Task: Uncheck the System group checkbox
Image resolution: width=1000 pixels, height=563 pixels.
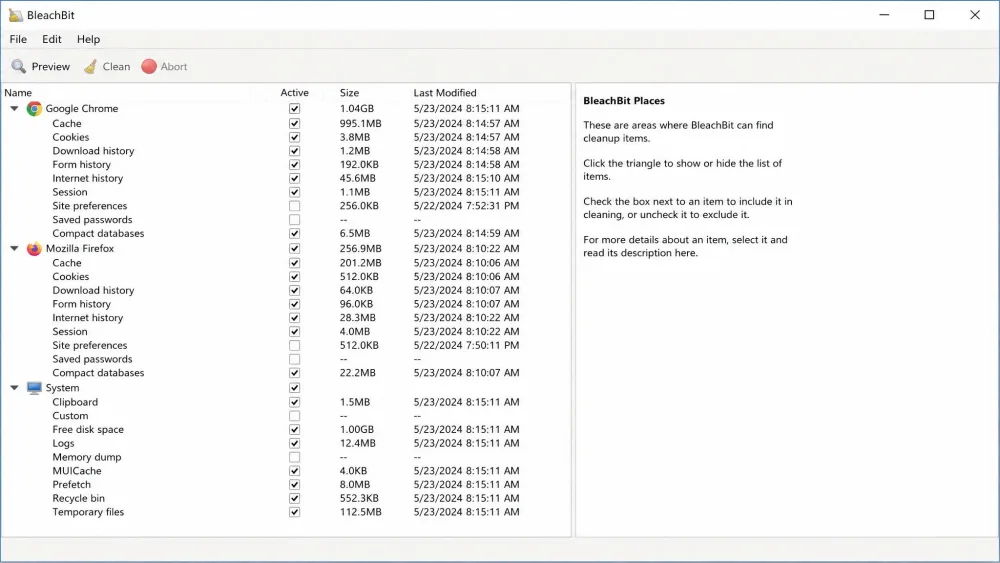Action: (x=294, y=388)
